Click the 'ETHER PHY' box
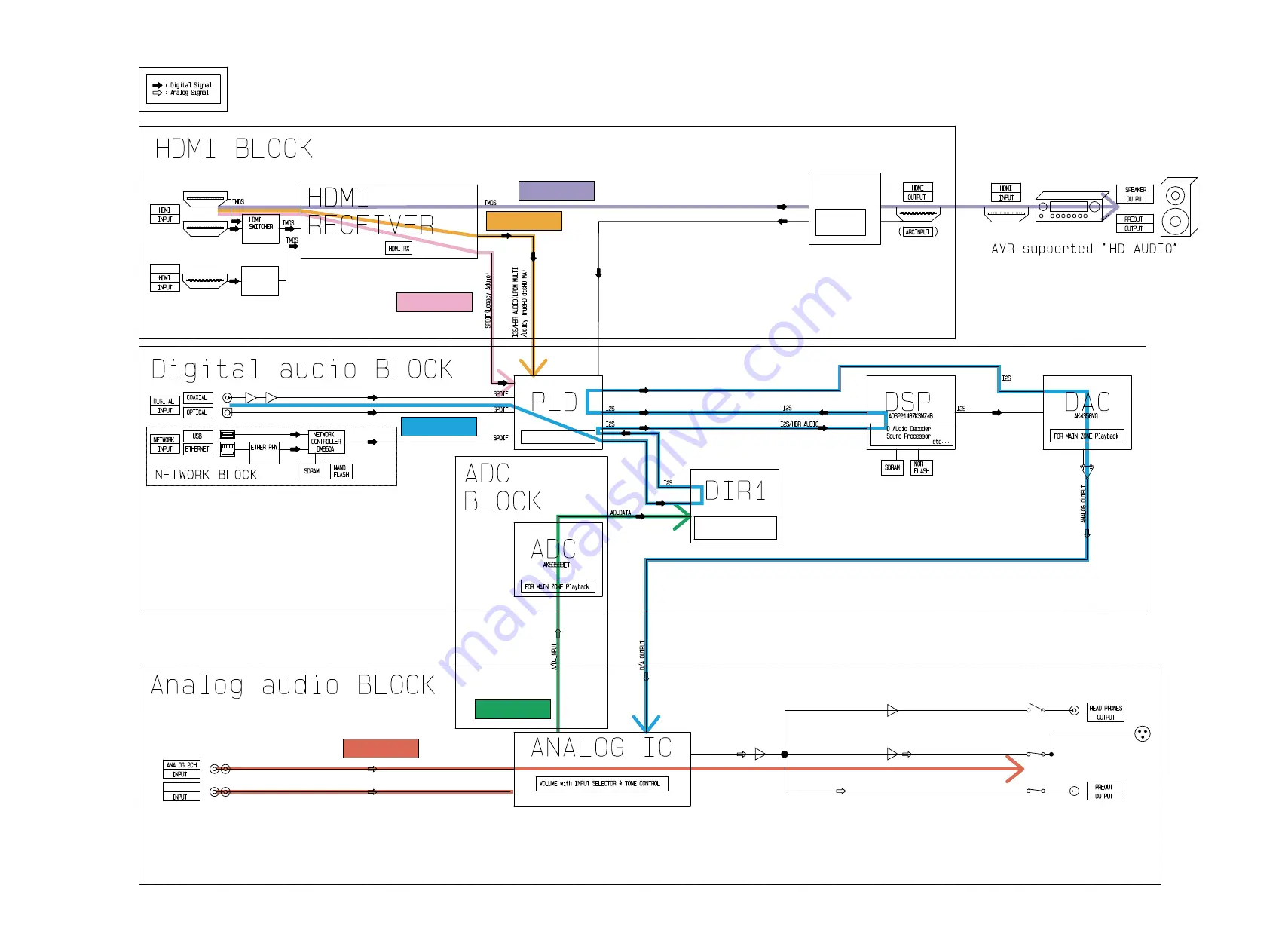The height and width of the screenshot is (952, 1282). 265,452
